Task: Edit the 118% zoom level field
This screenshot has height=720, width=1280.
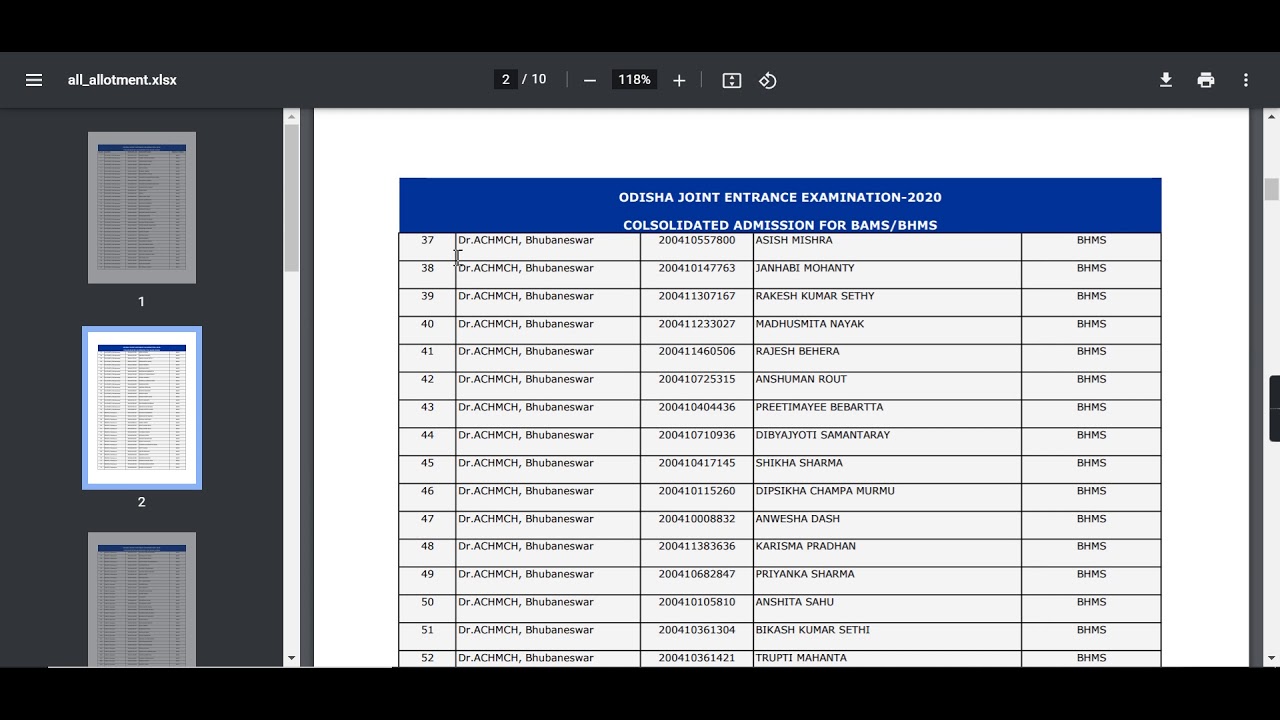Action: click(x=634, y=80)
